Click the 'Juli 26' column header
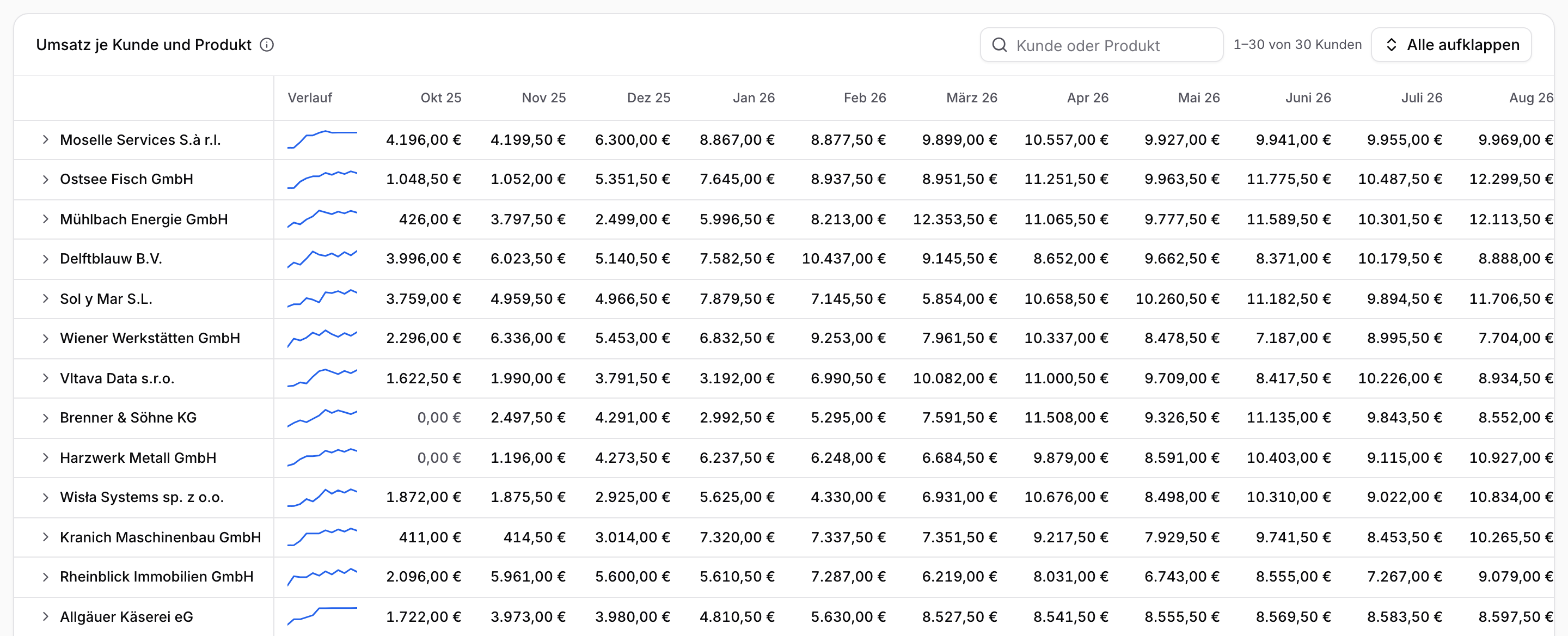Viewport: 1568px width, 636px height. (1422, 98)
